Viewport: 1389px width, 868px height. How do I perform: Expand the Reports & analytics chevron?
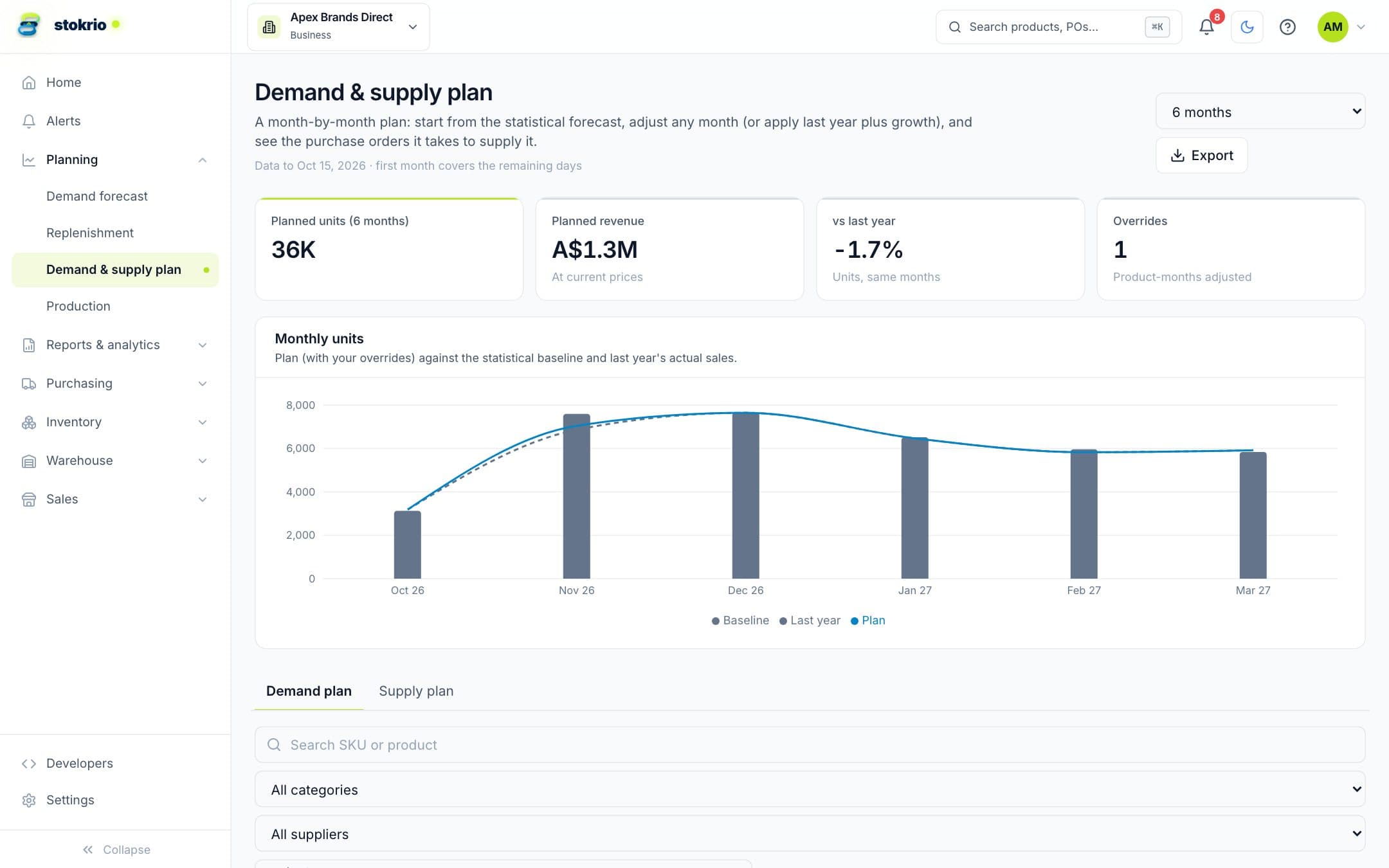pos(203,345)
